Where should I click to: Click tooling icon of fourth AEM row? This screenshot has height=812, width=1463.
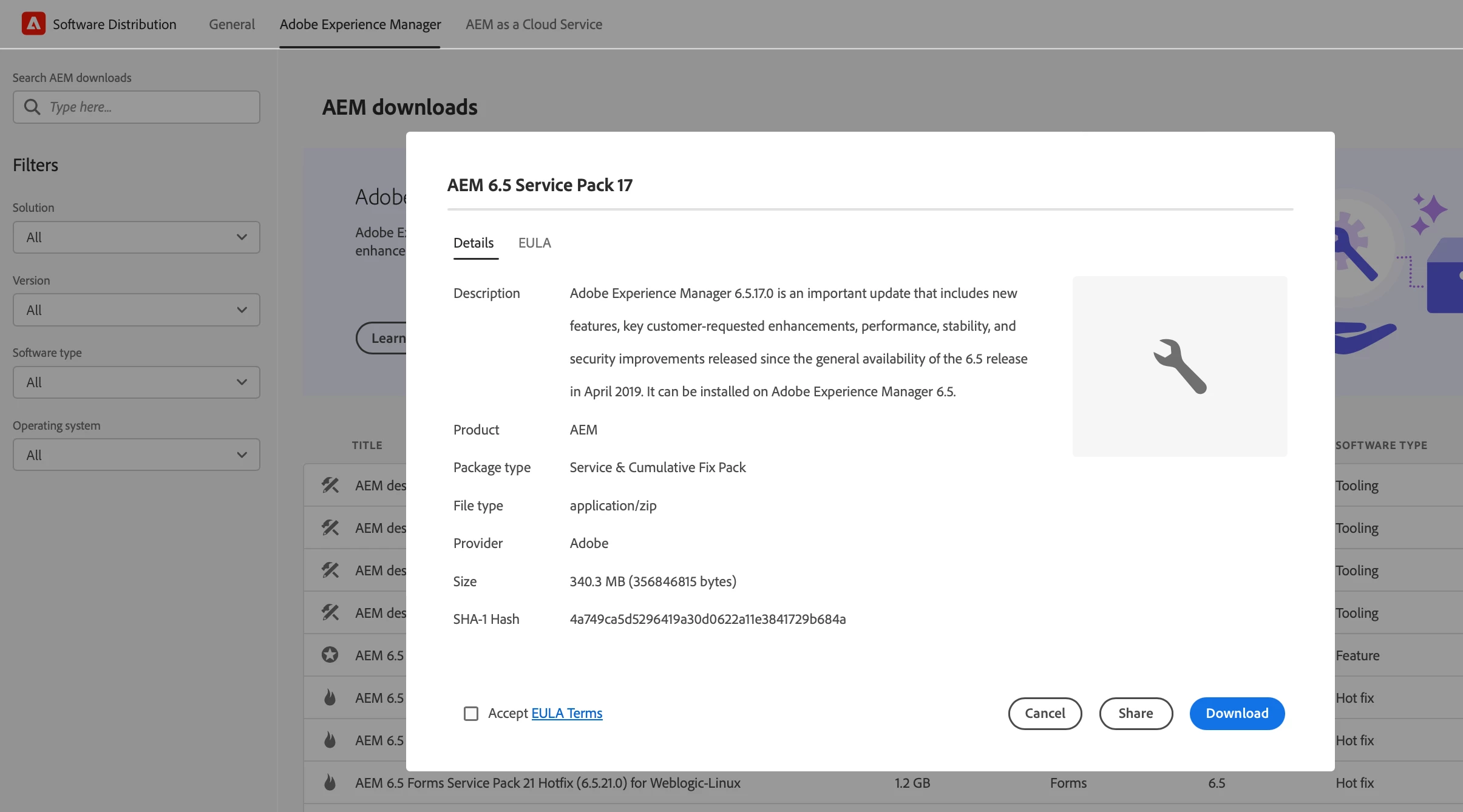point(330,612)
